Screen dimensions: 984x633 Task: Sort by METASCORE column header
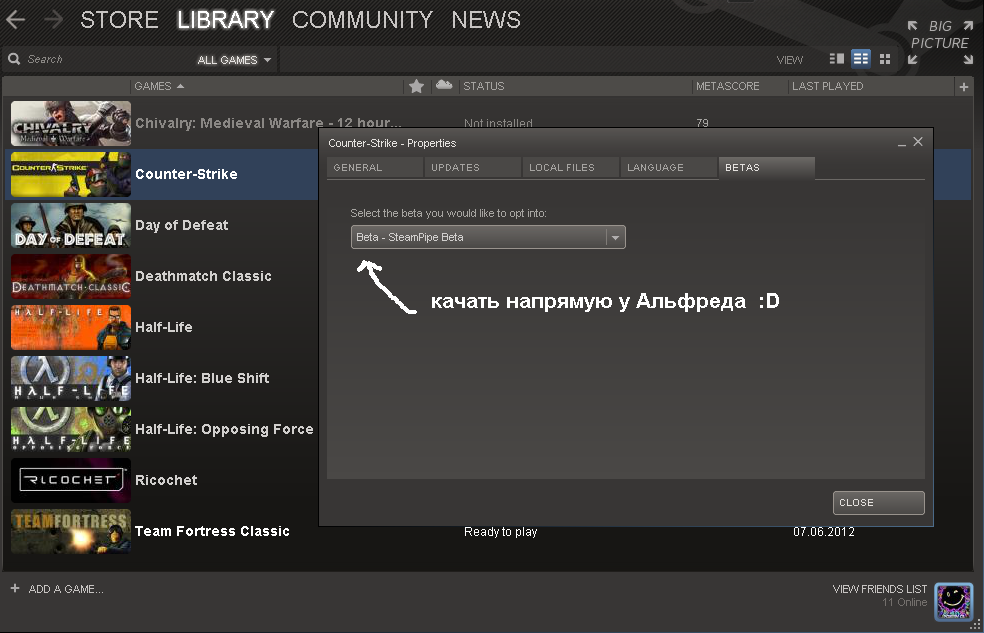pos(727,86)
